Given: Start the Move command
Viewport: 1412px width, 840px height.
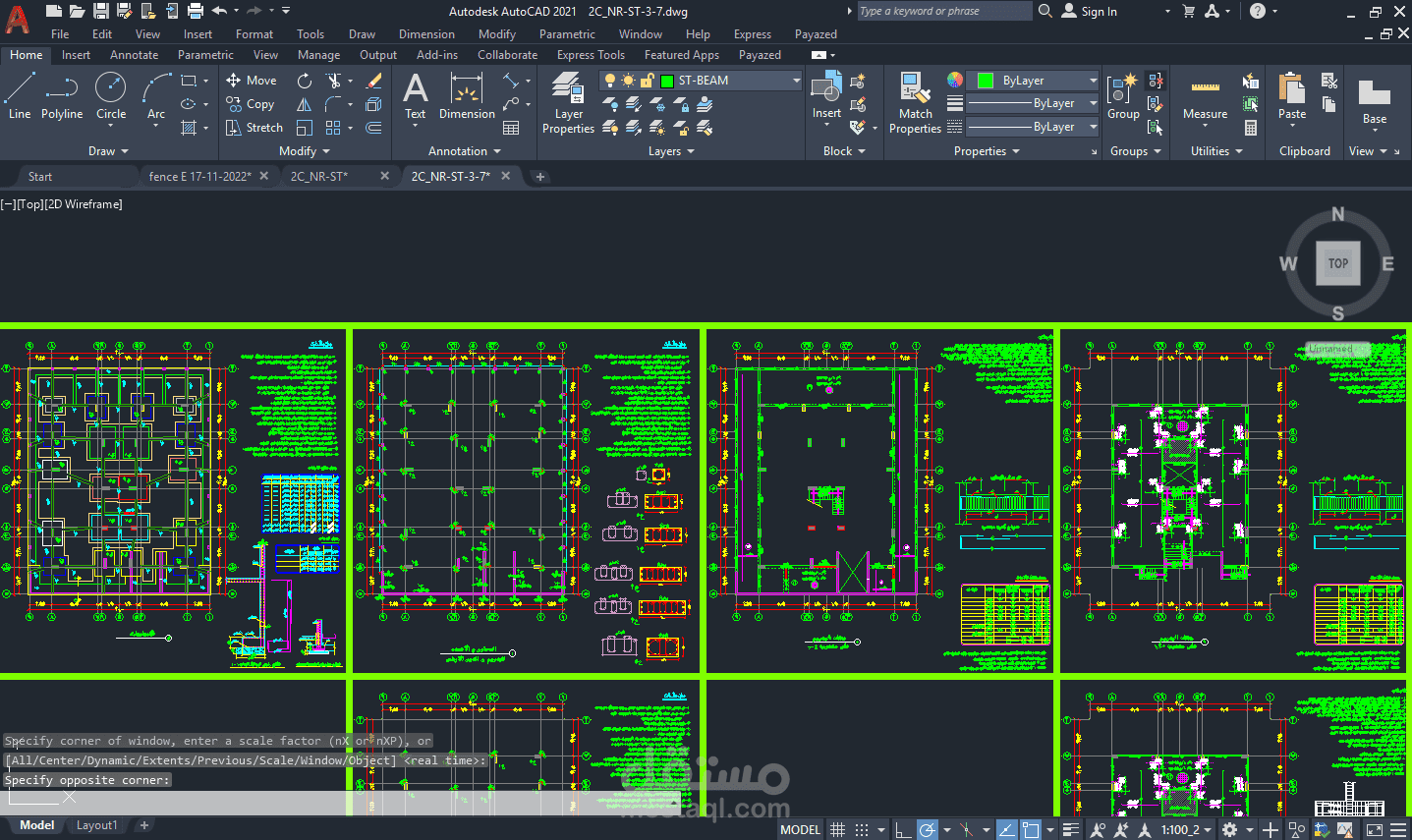Looking at the screenshot, I should coord(252,81).
